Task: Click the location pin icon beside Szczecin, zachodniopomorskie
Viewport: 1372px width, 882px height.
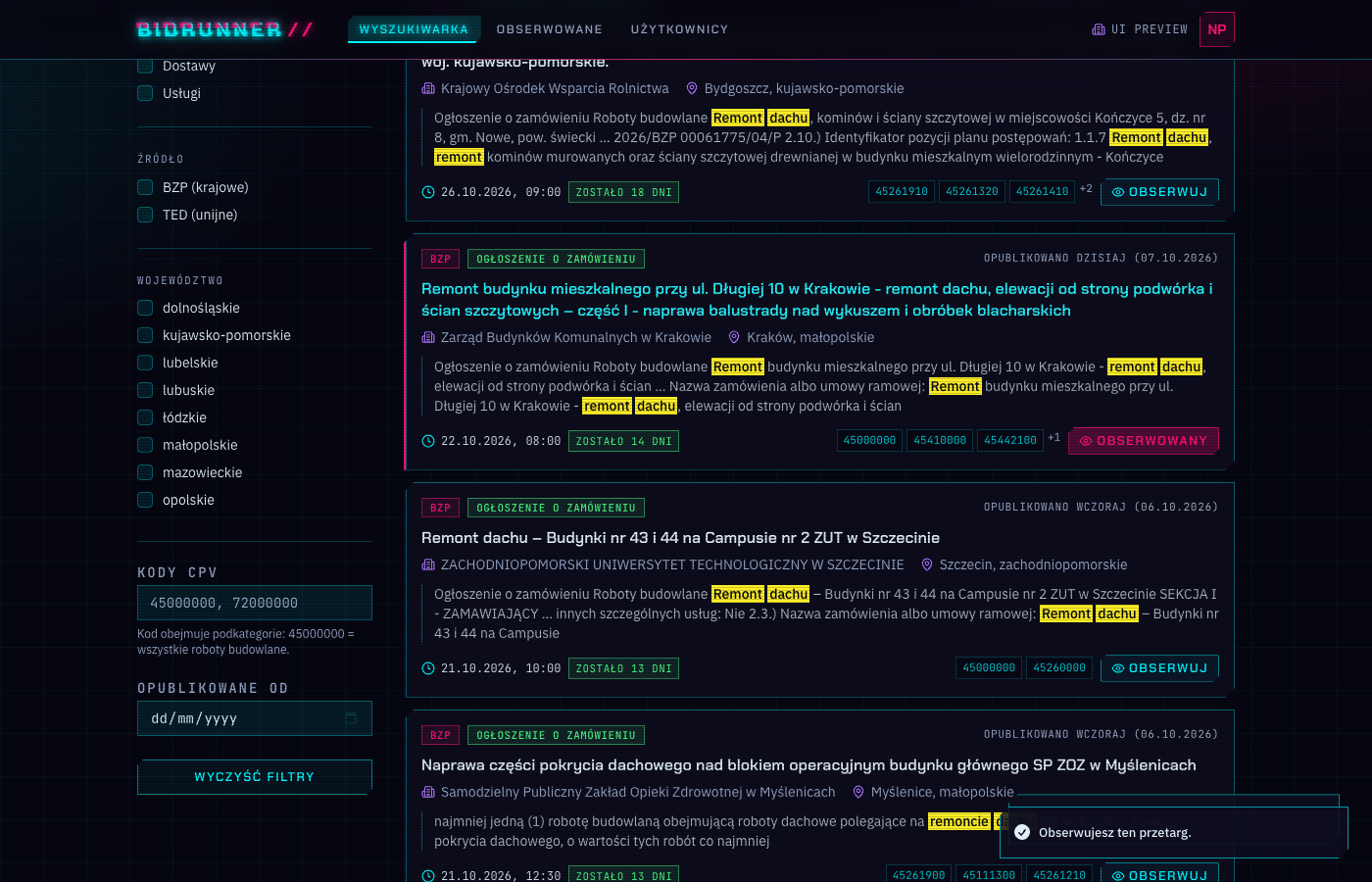Action: [927, 564]
